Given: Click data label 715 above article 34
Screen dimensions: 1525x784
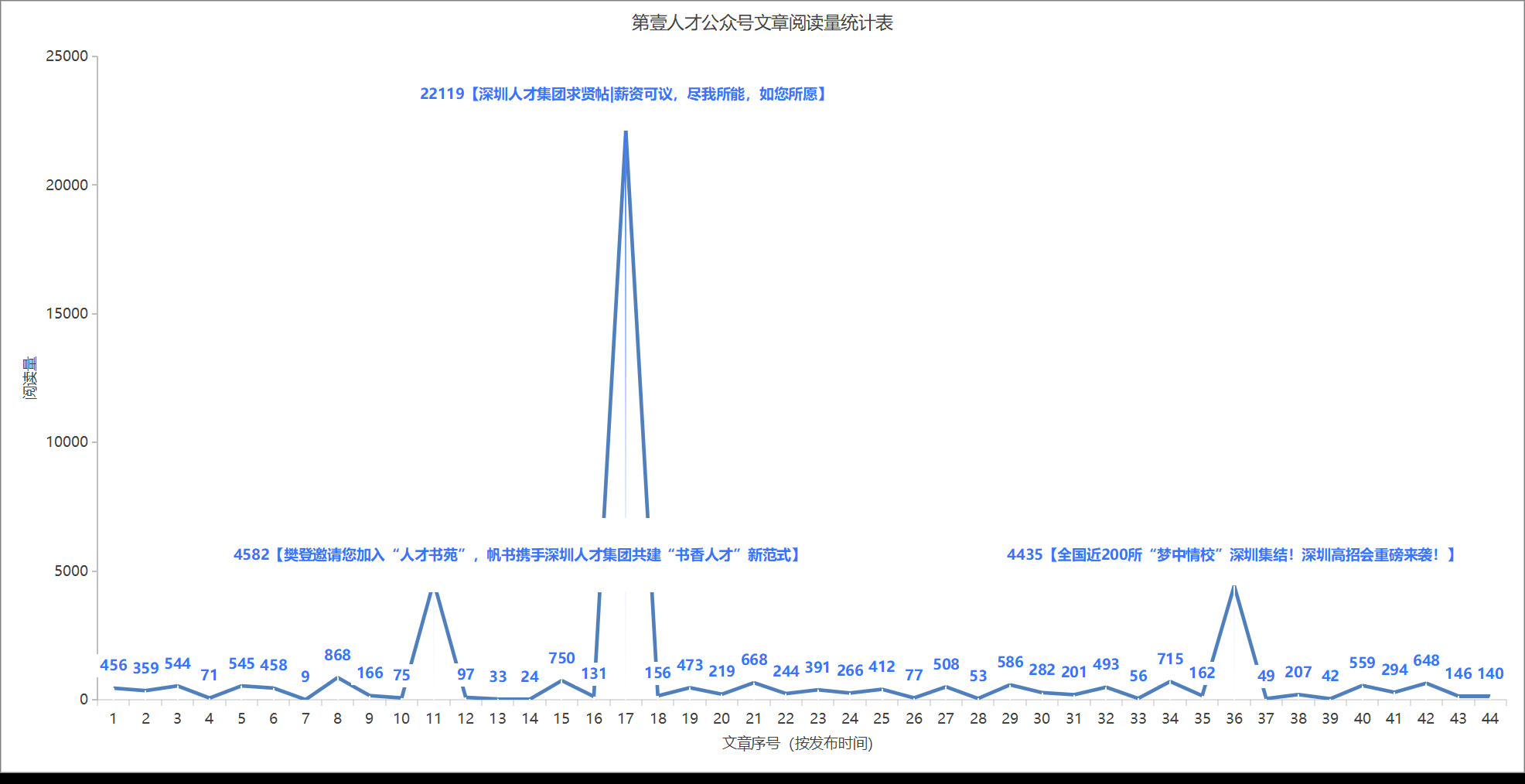Looking at the screenshot, I should [x=1170, y=659].
